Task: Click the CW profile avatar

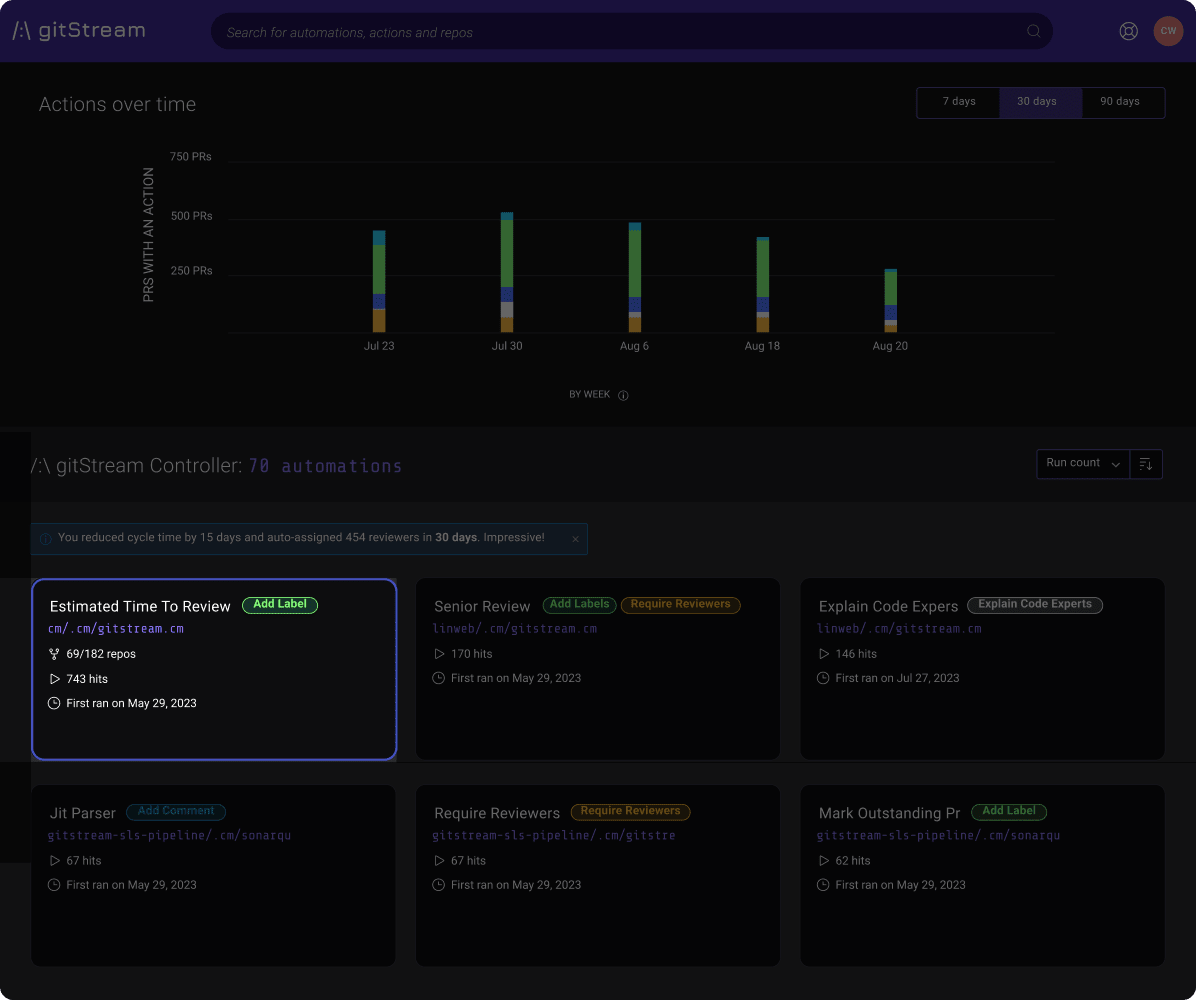Action: click(1168, 31)
